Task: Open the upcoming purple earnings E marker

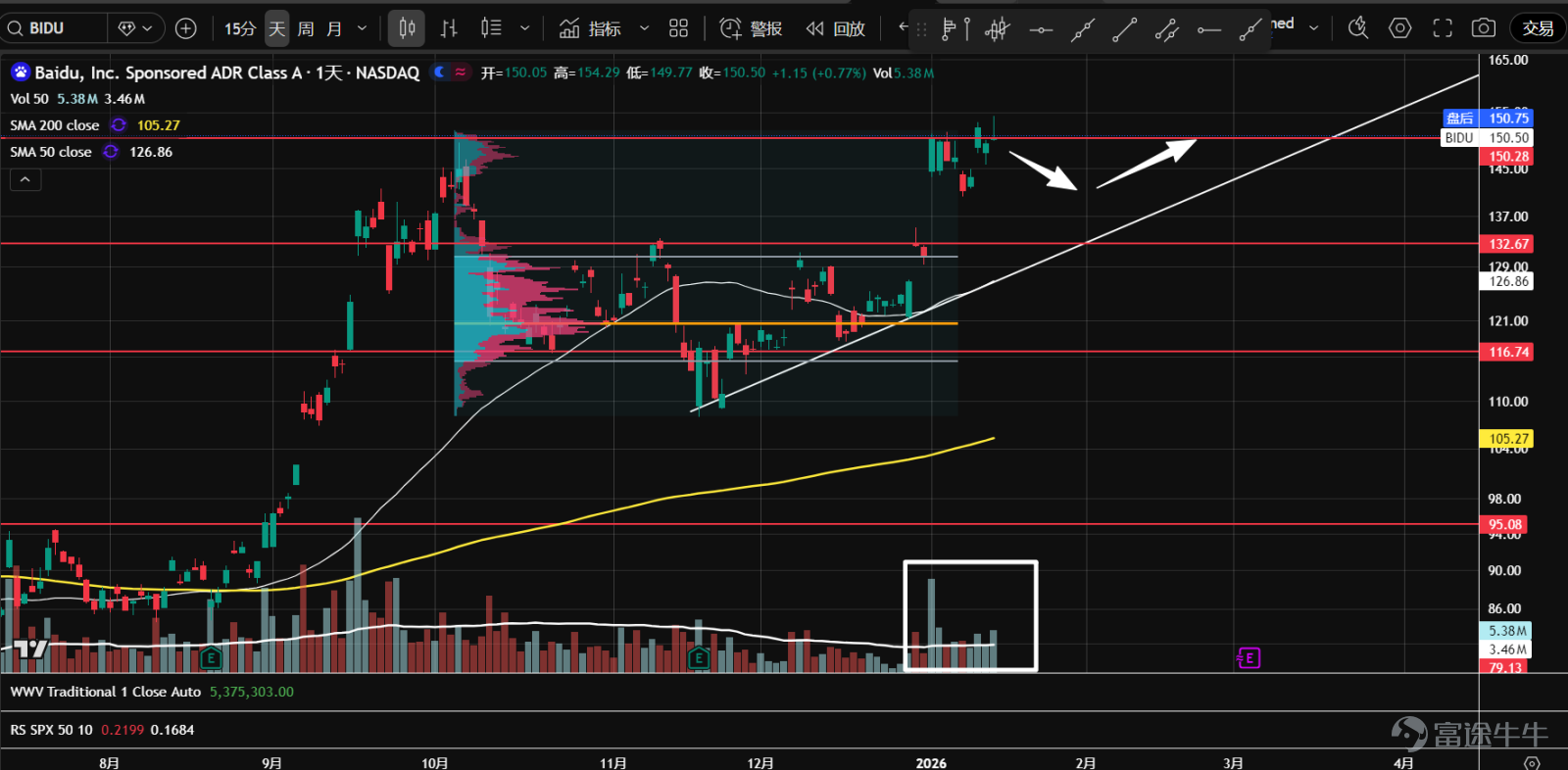Action: click(1249, 658)
